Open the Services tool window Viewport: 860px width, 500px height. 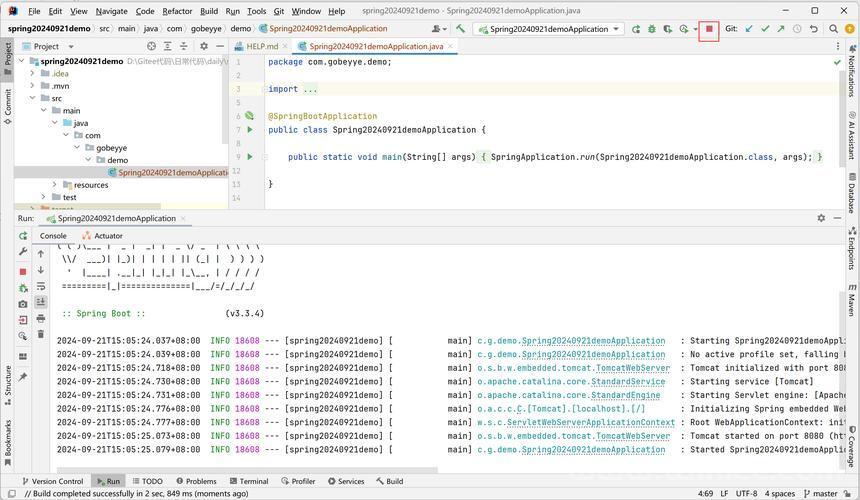coord(346,481)
